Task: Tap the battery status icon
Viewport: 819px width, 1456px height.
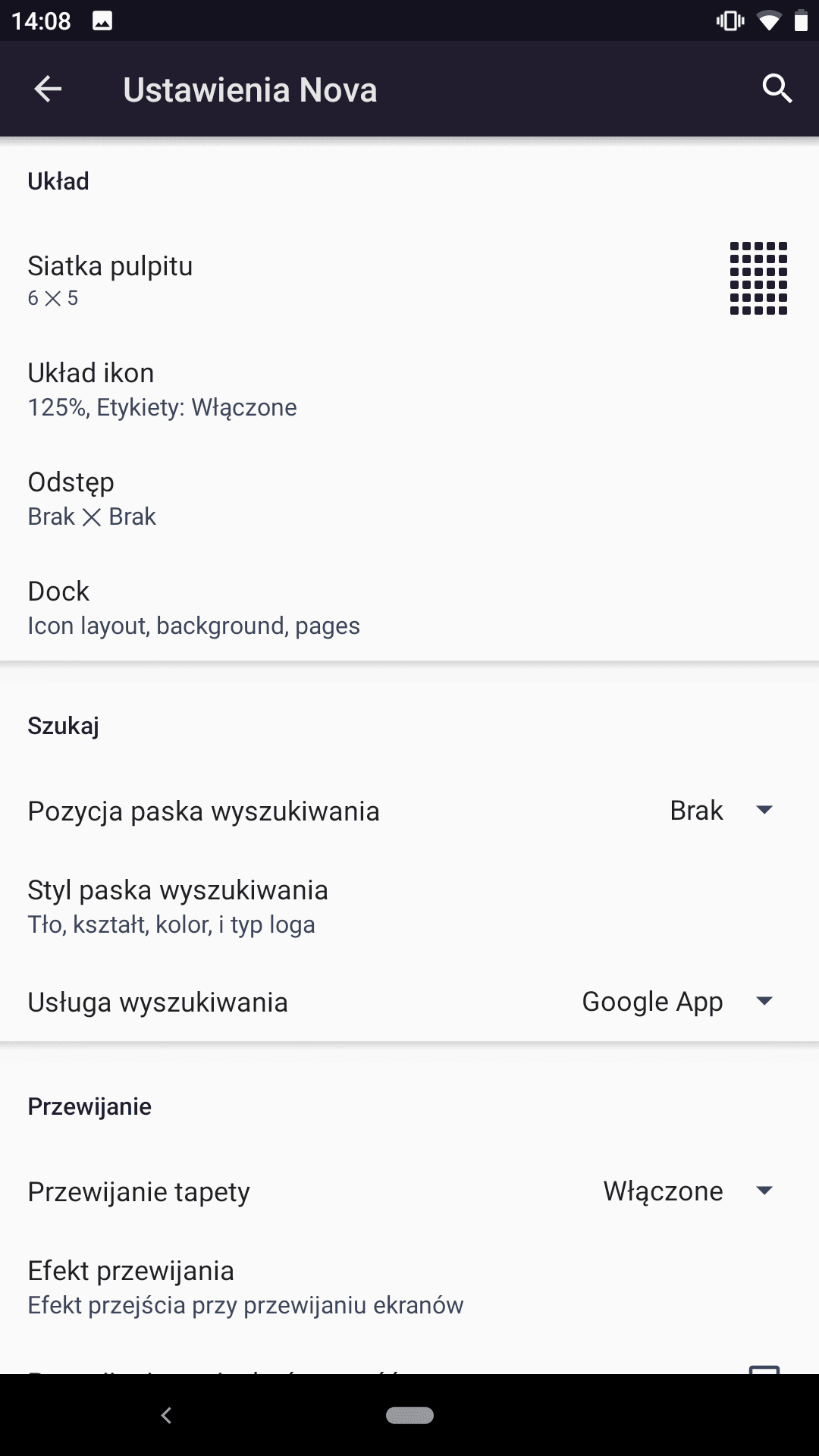Action: point(801,21)
